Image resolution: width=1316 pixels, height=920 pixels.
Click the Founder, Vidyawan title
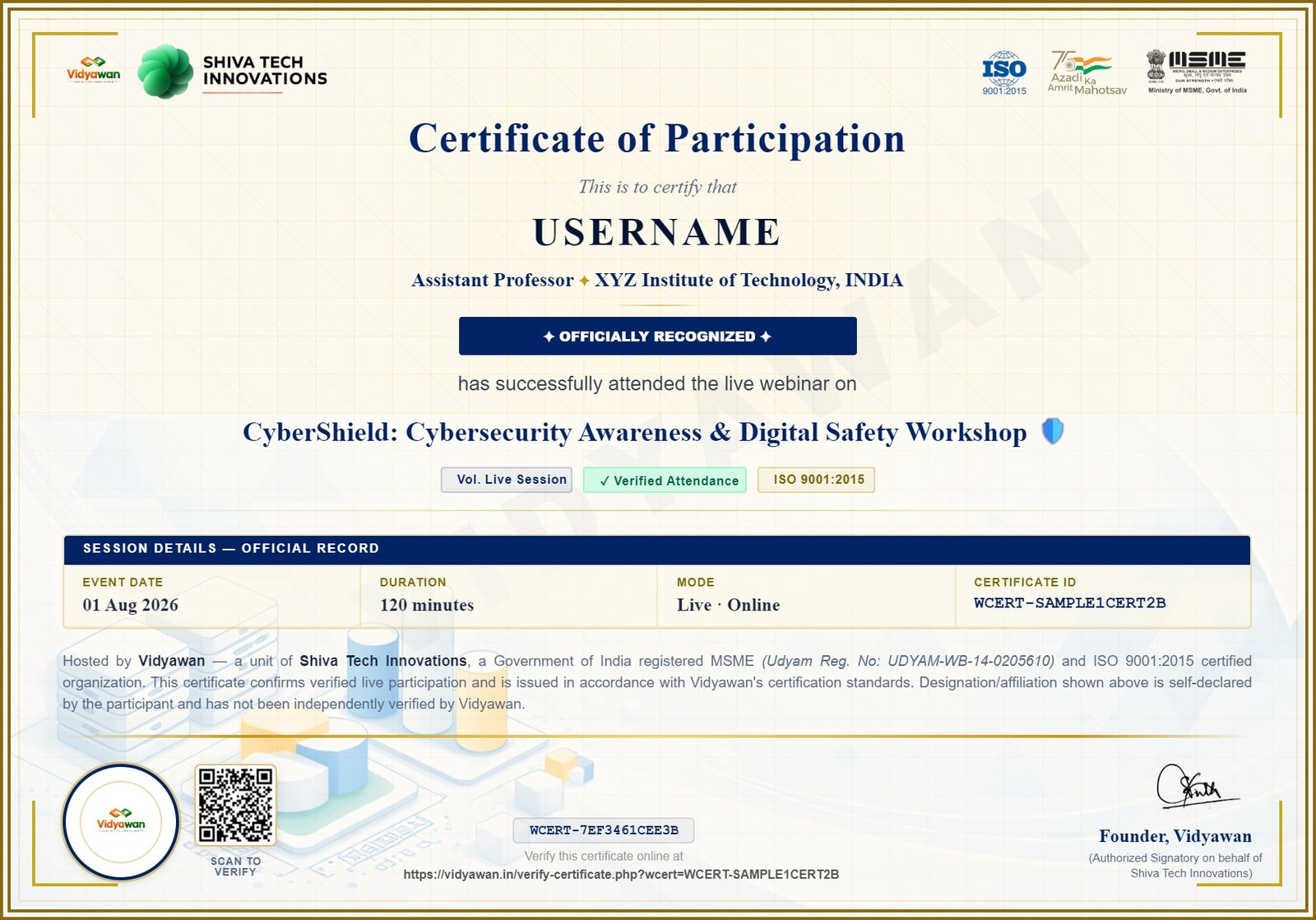click(x=1175, y=836)
